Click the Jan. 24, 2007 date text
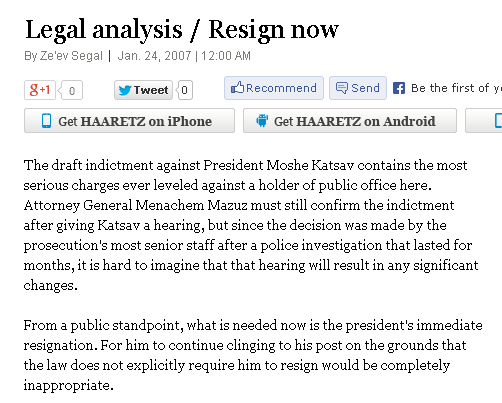This screenshot has height=403, width=502. [x=154, y=56]
